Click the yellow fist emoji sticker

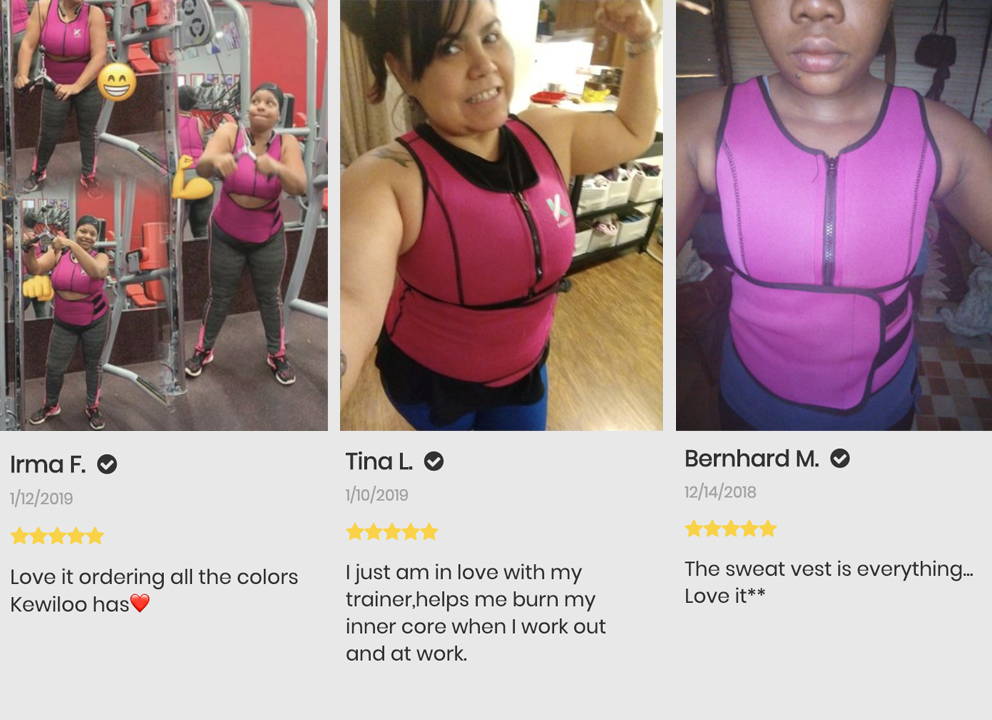coord(39,287)
